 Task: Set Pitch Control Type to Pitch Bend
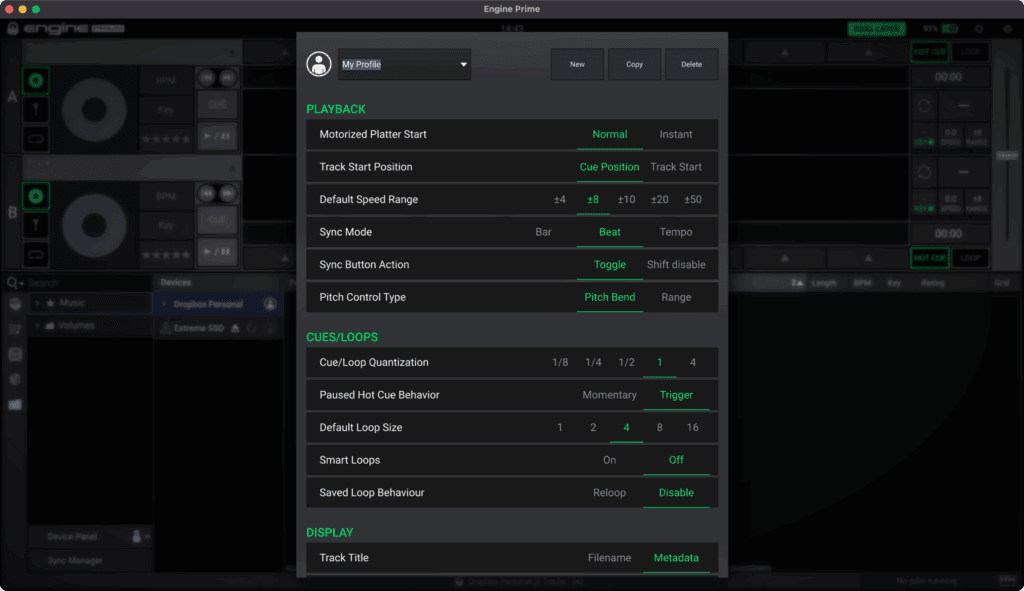pyautogui.click(x=609, y=297)
